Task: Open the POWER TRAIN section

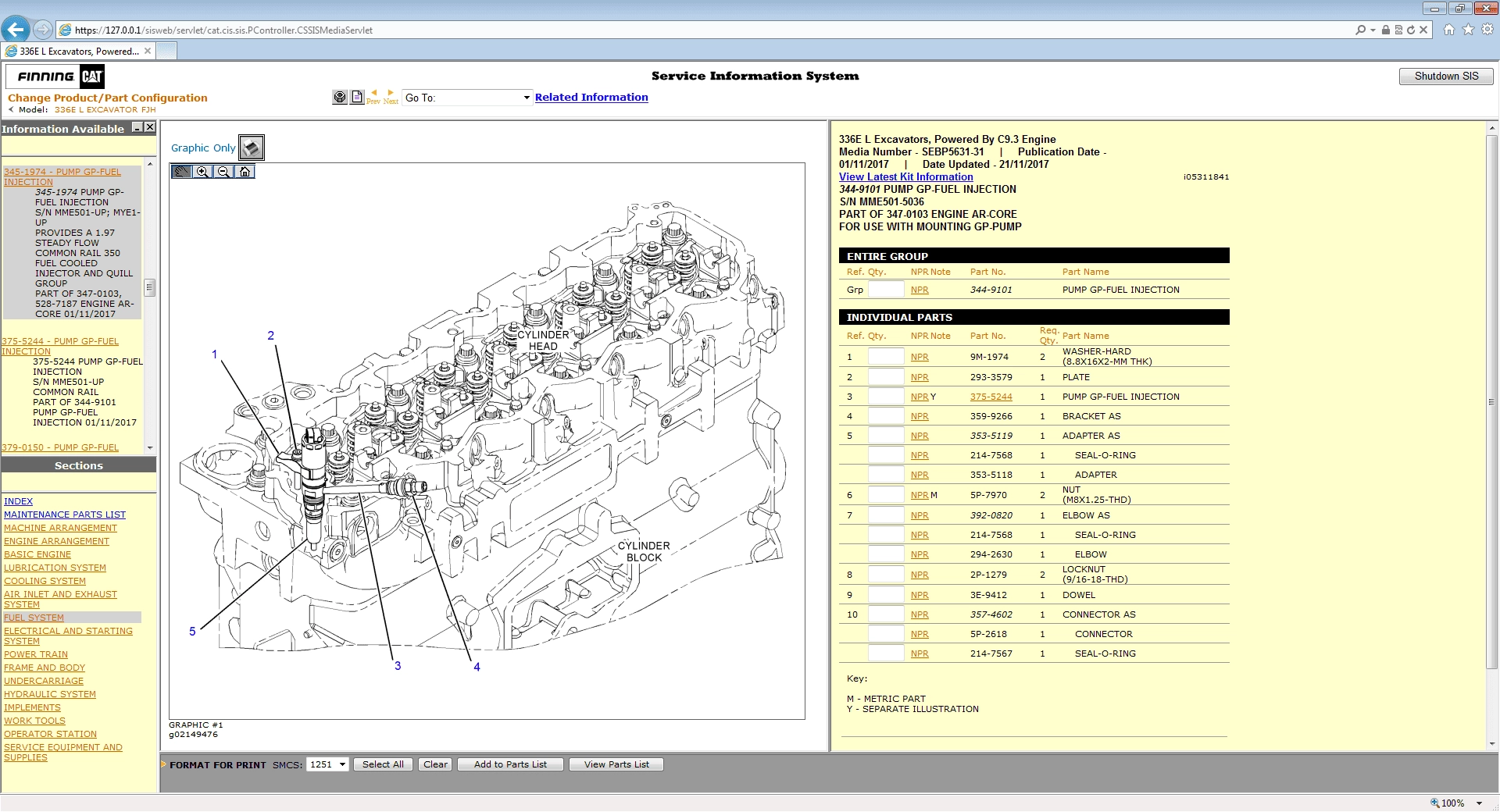Action: click(x=36, y=654)
